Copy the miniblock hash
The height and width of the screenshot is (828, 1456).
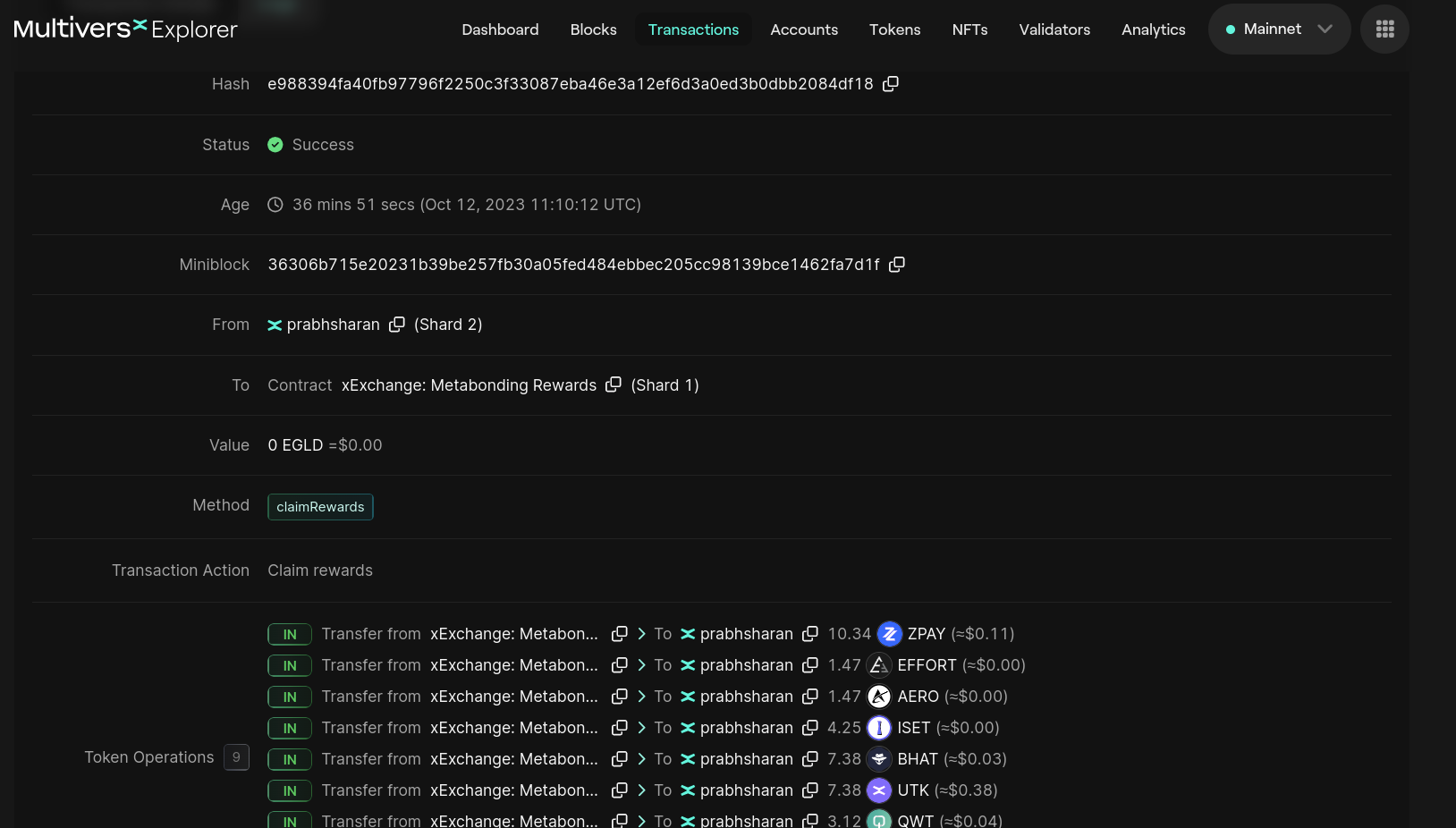click(896, 265)
